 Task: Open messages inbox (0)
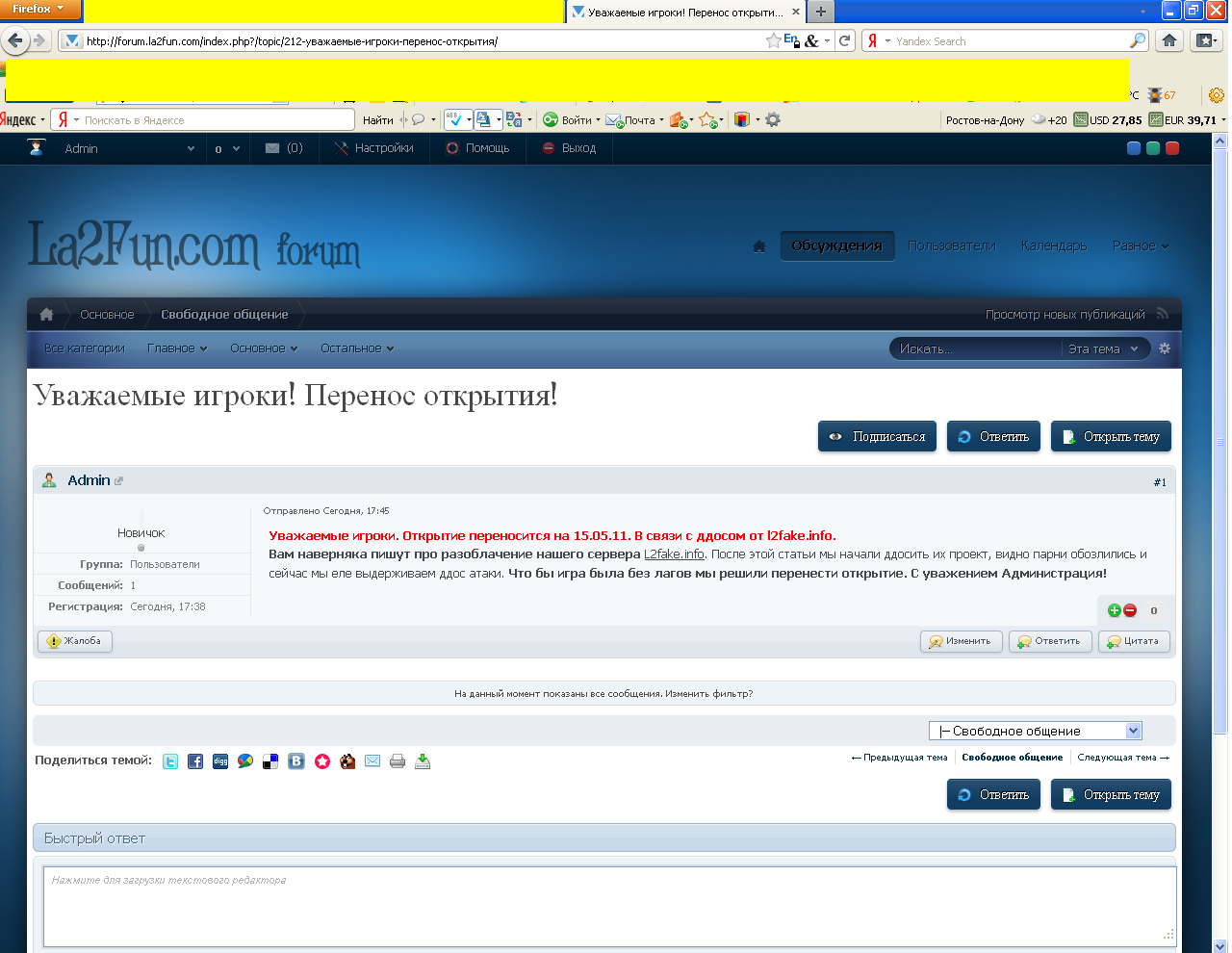(x=284, y=148)
